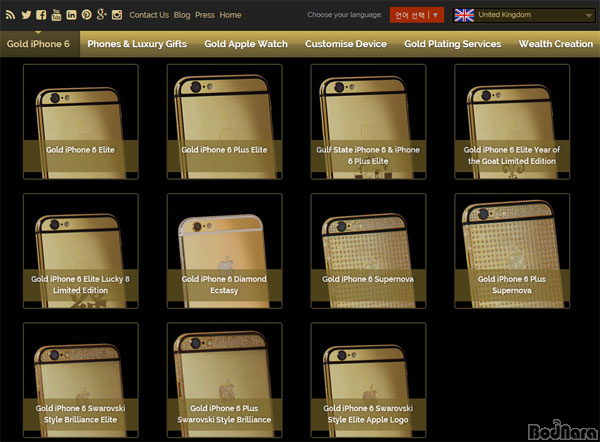Open the Swarovski Style Elite Apple Logo tile
600x442 pixels.
[368, 380]
